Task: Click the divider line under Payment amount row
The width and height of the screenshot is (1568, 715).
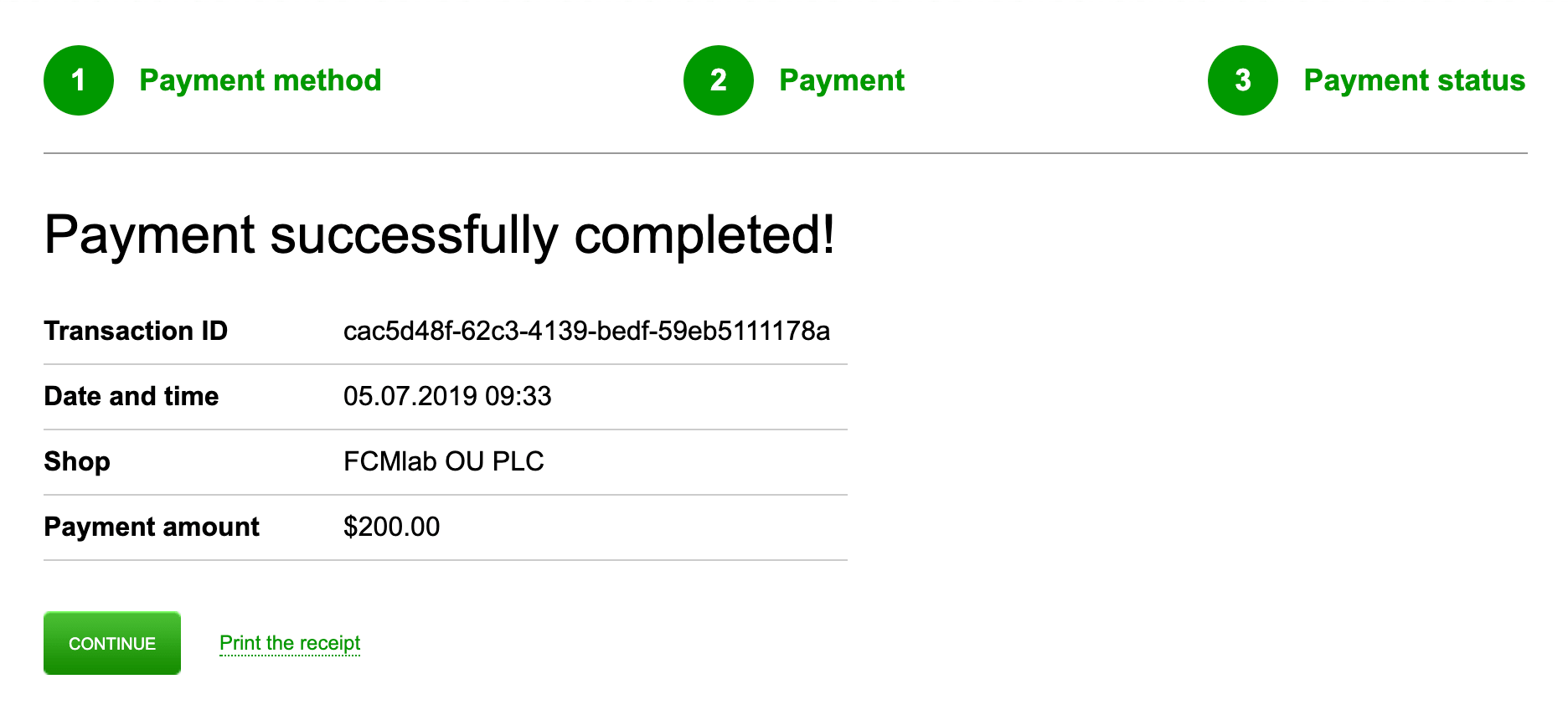Action: [x=445, y=560]
